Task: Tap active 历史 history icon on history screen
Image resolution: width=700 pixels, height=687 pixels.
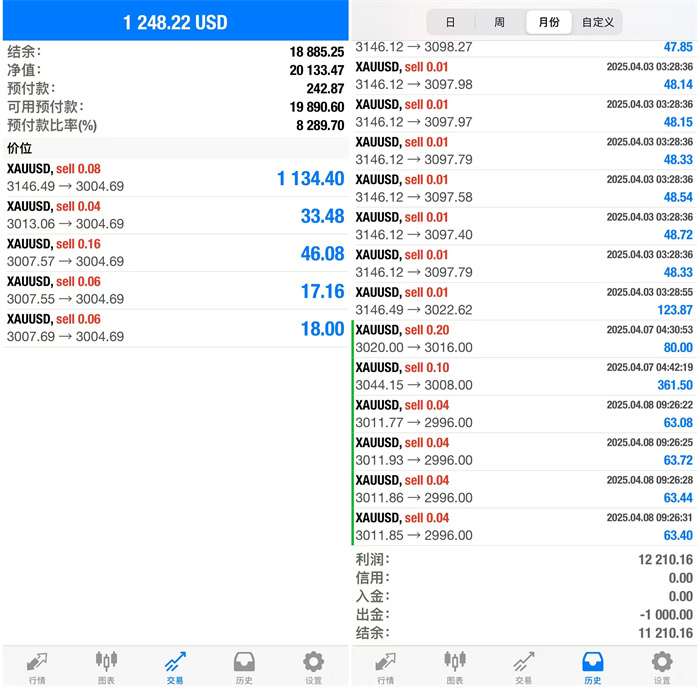Action: pyautogui.click(x=593, y=667)
